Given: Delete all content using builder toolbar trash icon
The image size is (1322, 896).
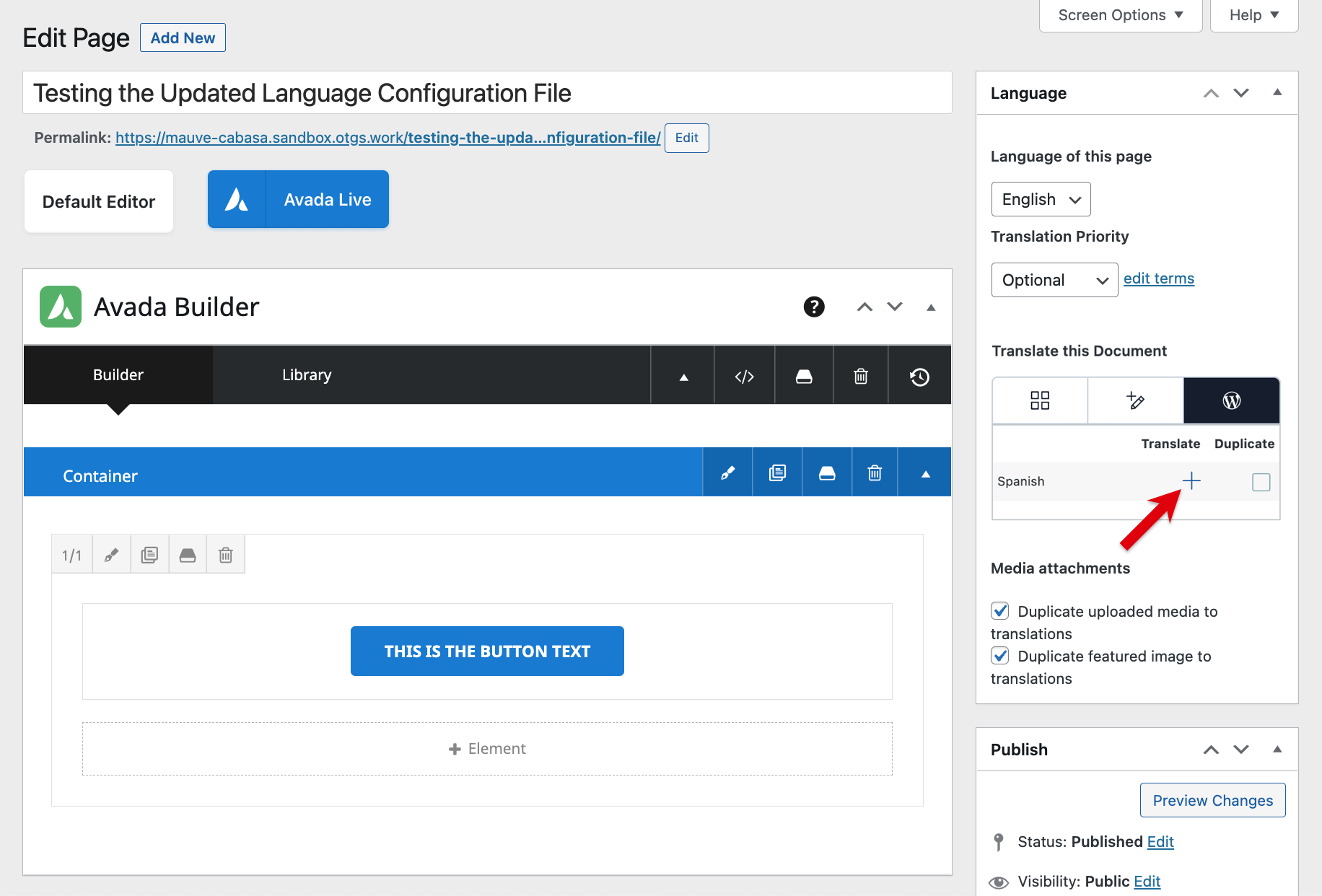Looking at the screenshot, I should pos(860,377).
